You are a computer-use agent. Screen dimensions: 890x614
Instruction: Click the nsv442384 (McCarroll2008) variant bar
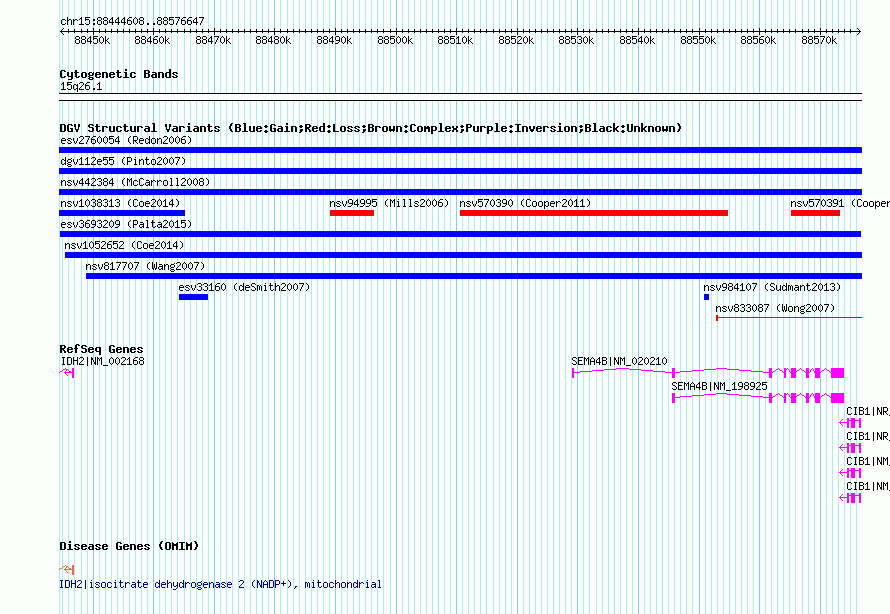(x=460, y=192)
